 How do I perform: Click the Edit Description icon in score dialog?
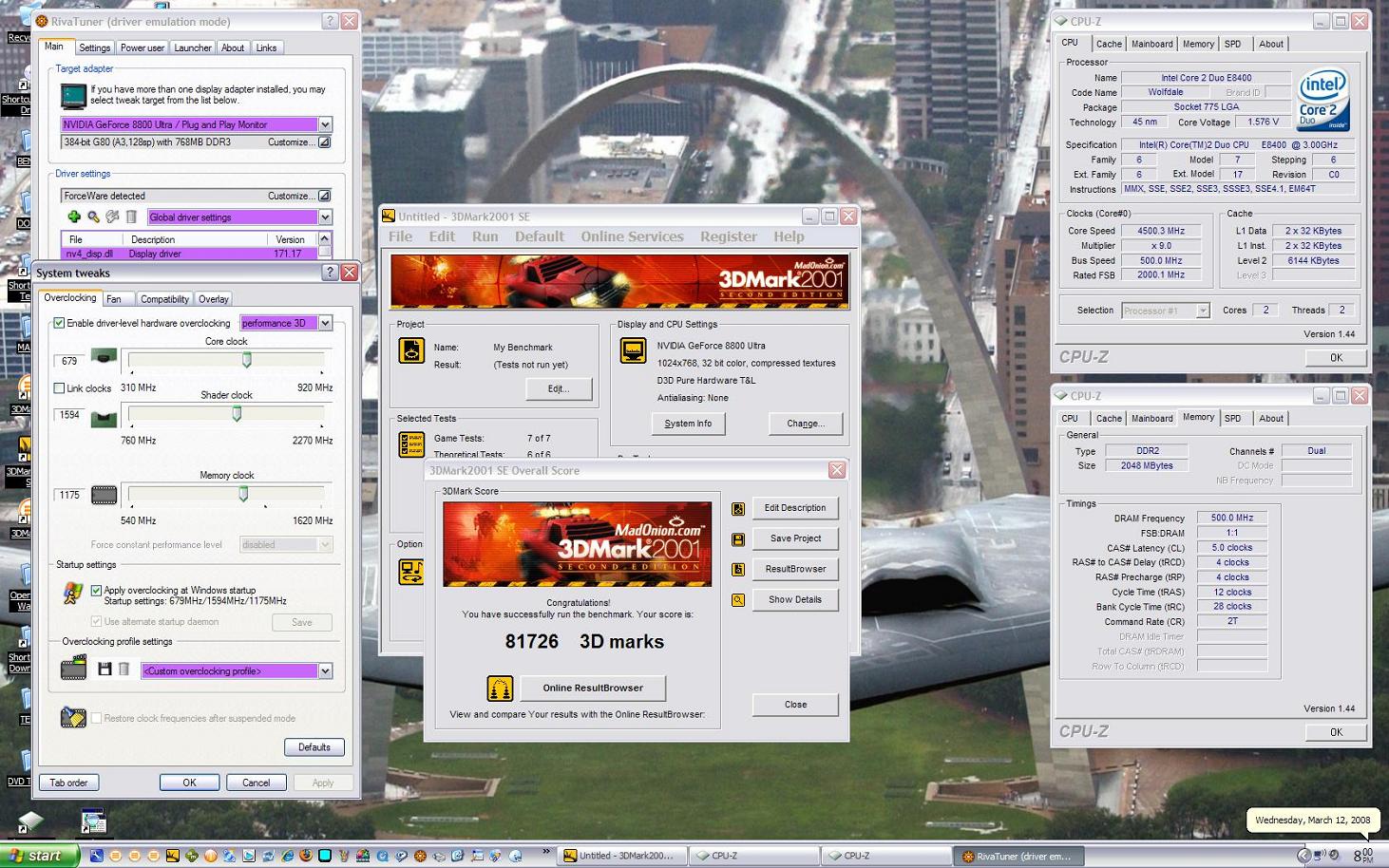(738, 509)
